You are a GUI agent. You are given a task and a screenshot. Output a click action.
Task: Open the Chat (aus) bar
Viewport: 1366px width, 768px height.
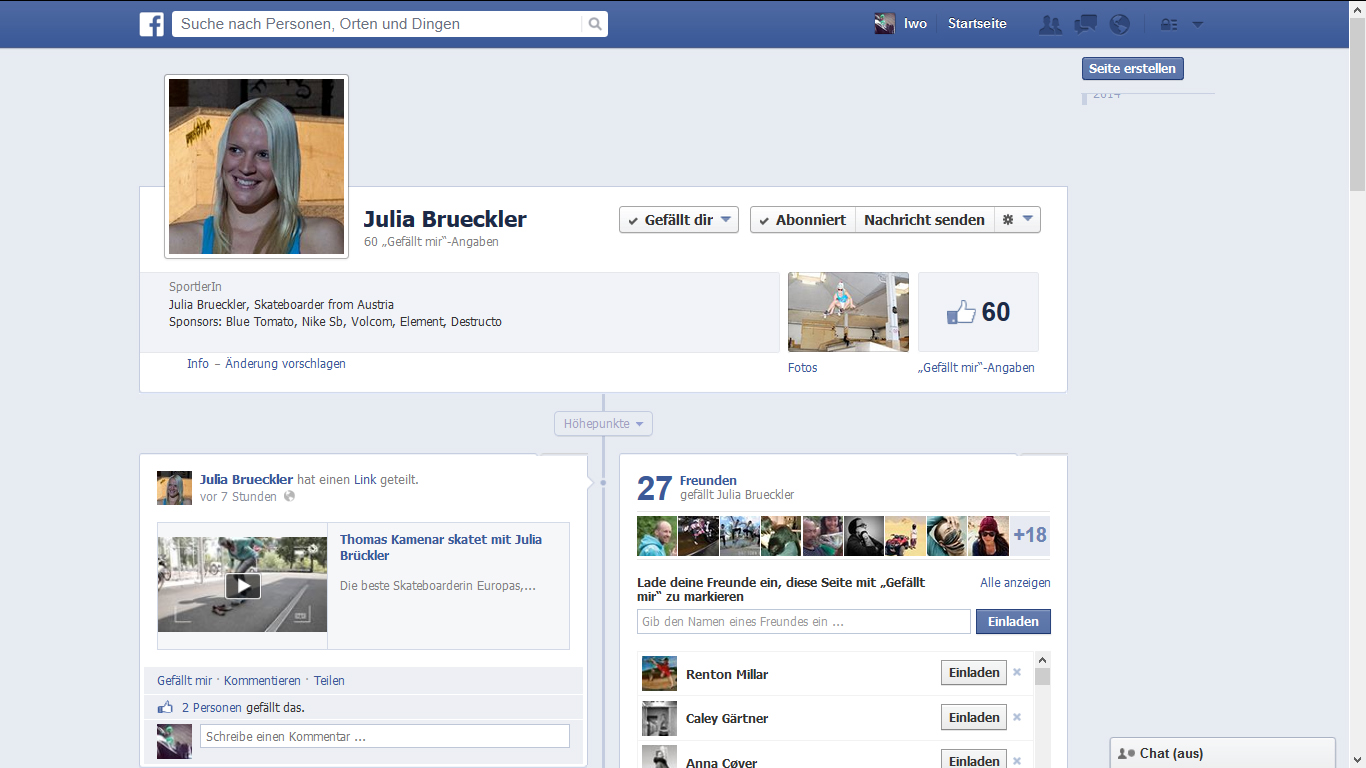1222,753
